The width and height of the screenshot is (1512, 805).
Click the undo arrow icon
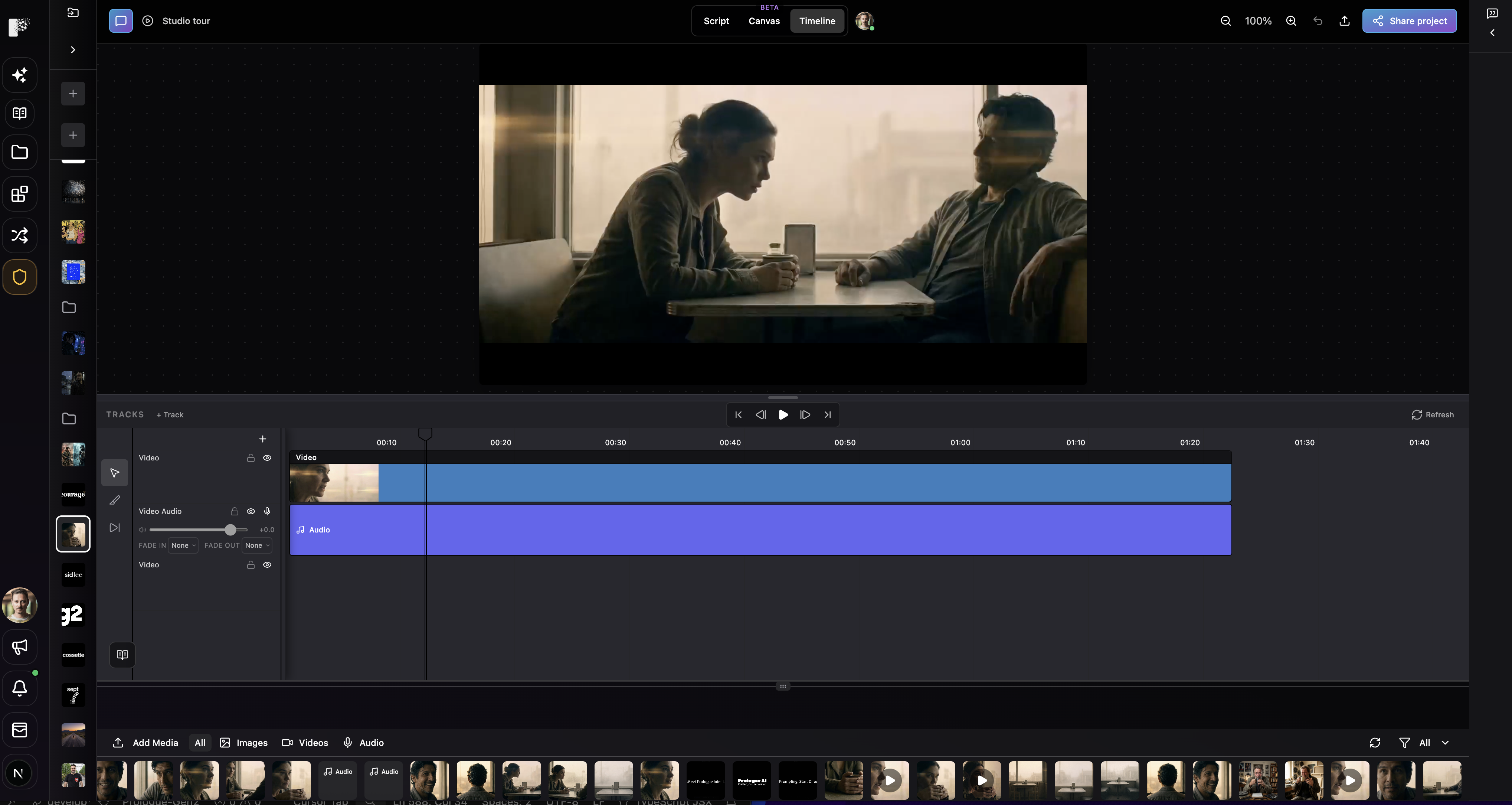[1318, 21]
